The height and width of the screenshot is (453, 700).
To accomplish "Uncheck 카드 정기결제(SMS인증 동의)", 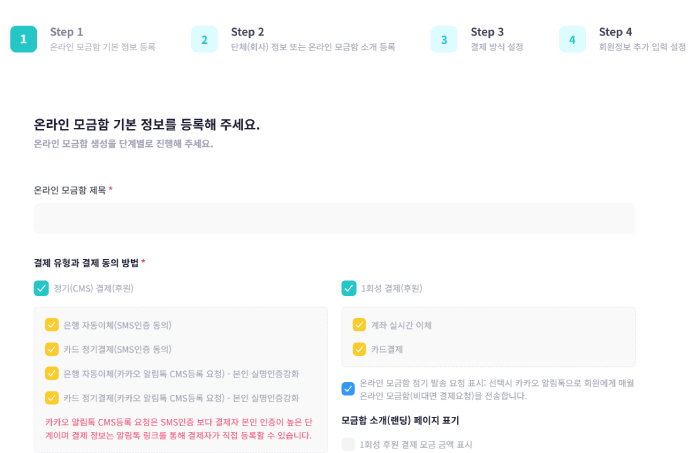I will pyautogui.click(x=52, y=349).
